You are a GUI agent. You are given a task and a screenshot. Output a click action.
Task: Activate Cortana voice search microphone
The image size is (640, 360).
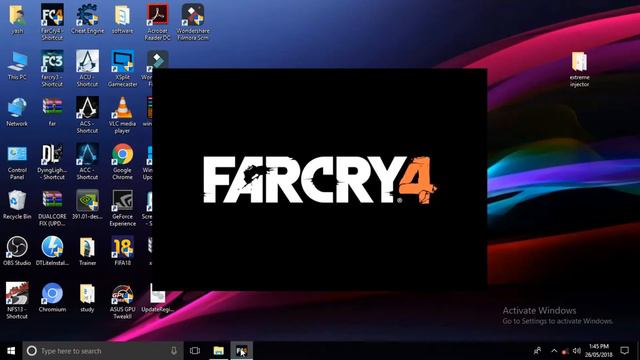[x=174, y=351]
